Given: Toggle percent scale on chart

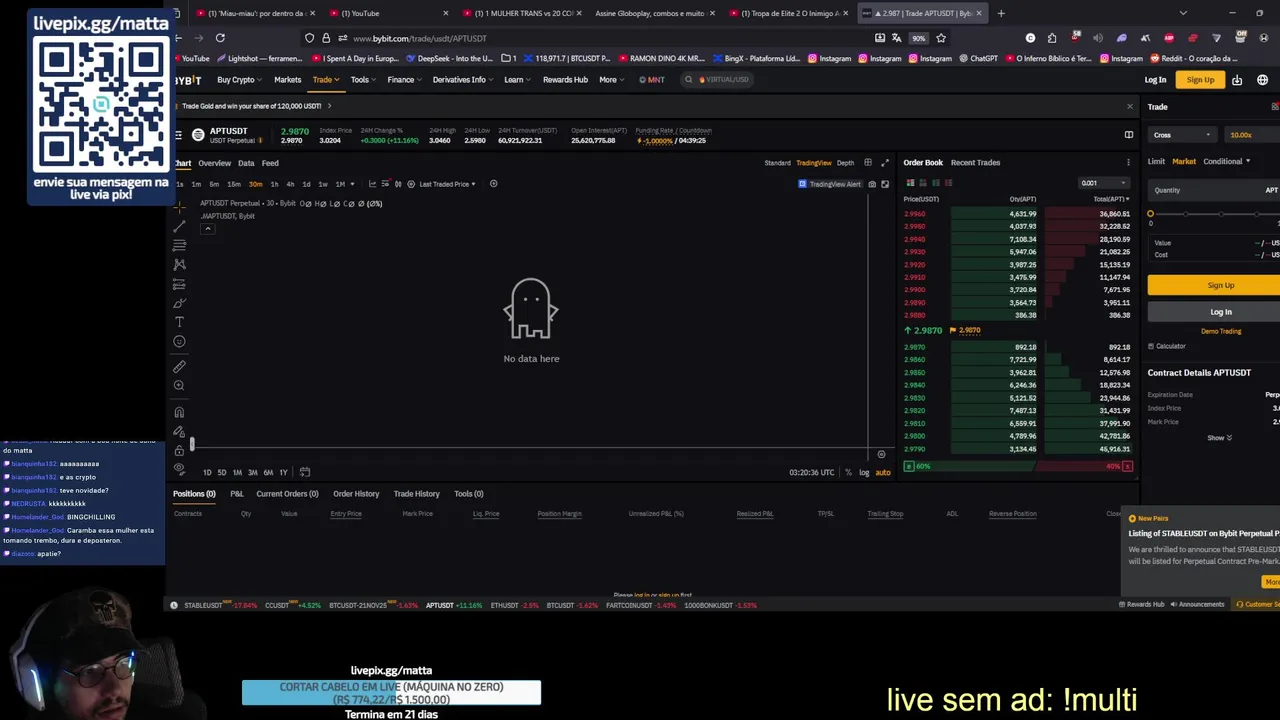Looking at the screenshot, I should [848, 472].
